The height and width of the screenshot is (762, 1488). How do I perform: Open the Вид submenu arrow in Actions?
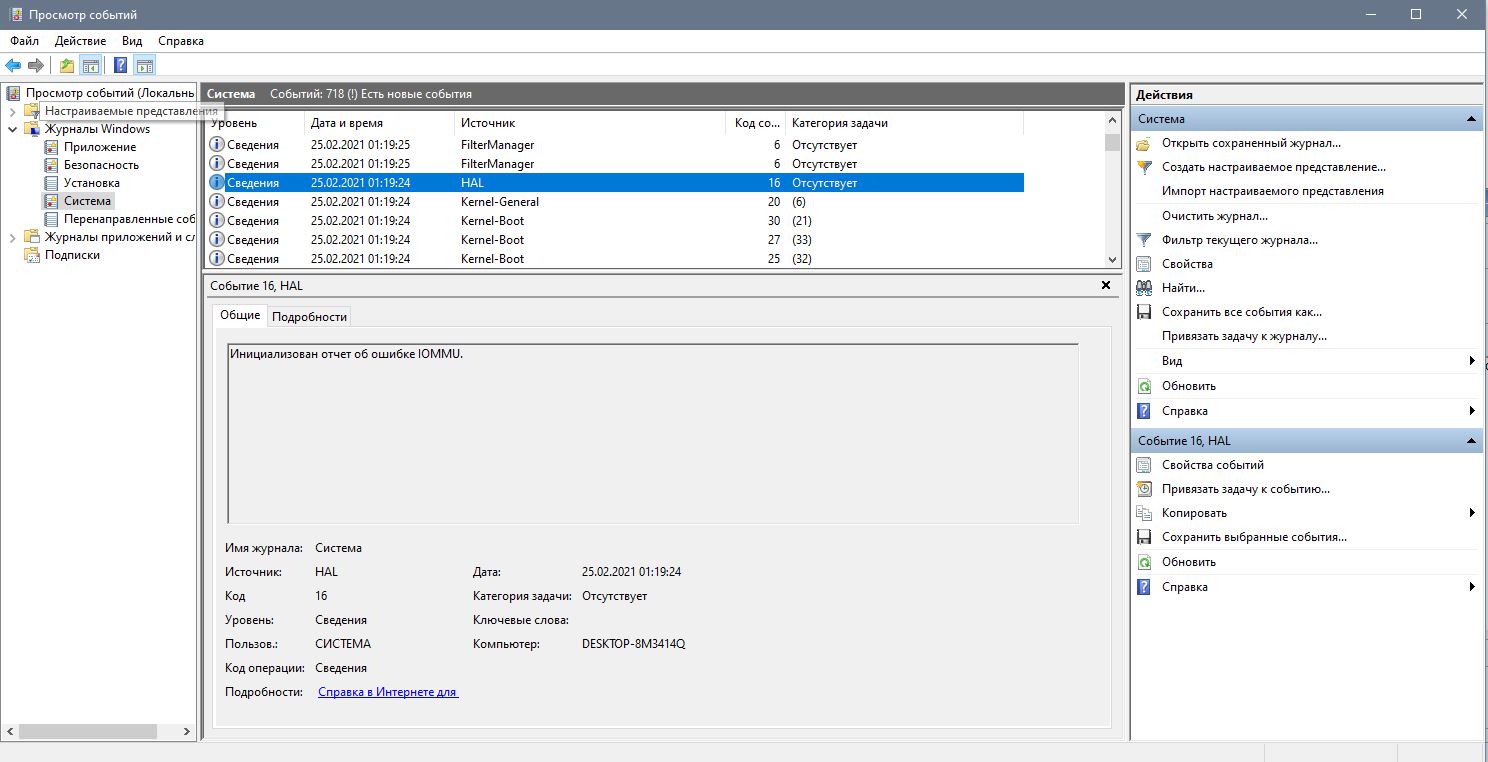(1472, 361)
